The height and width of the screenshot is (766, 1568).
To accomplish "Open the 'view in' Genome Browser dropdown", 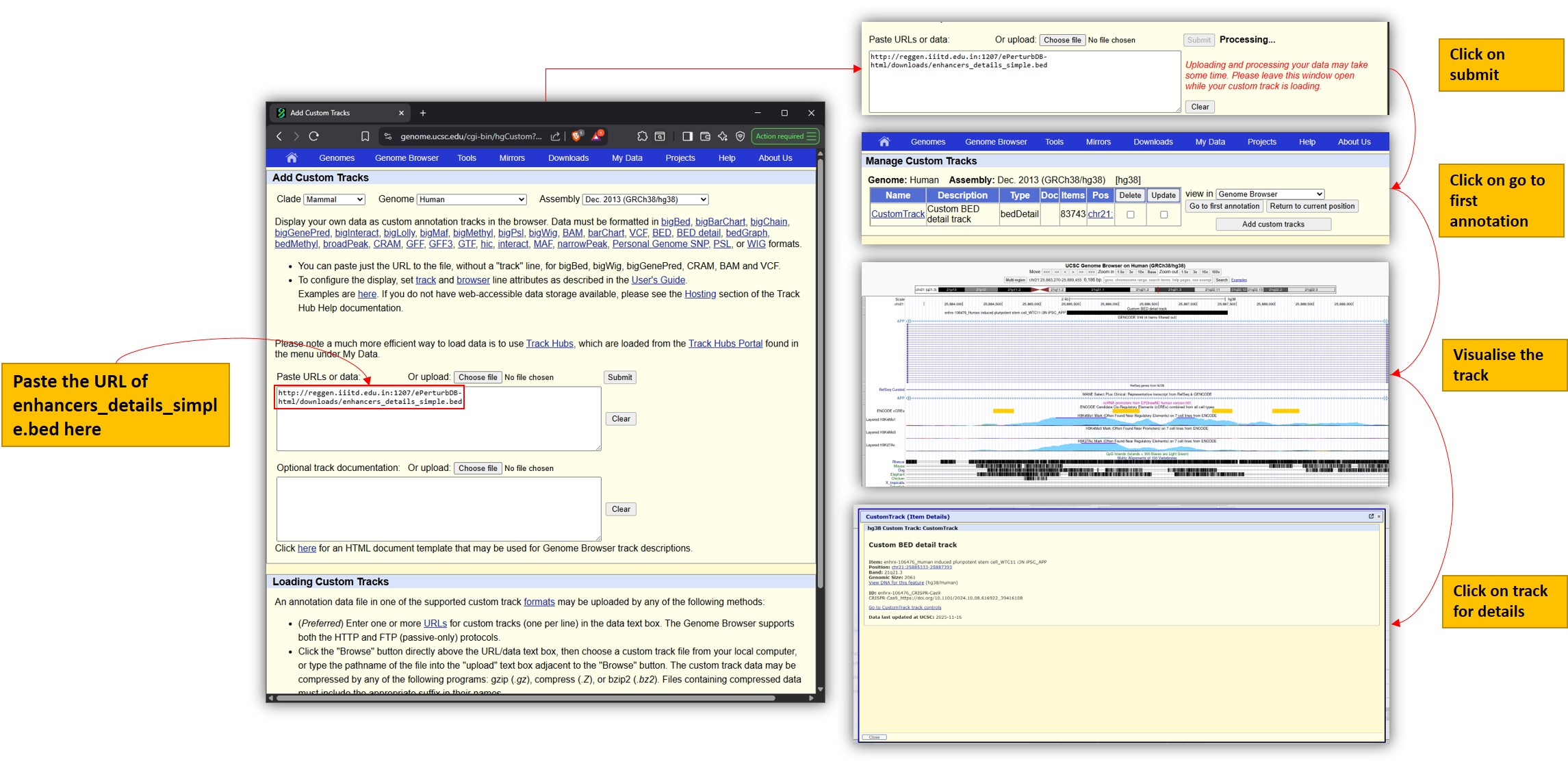I will point(1270,194).
